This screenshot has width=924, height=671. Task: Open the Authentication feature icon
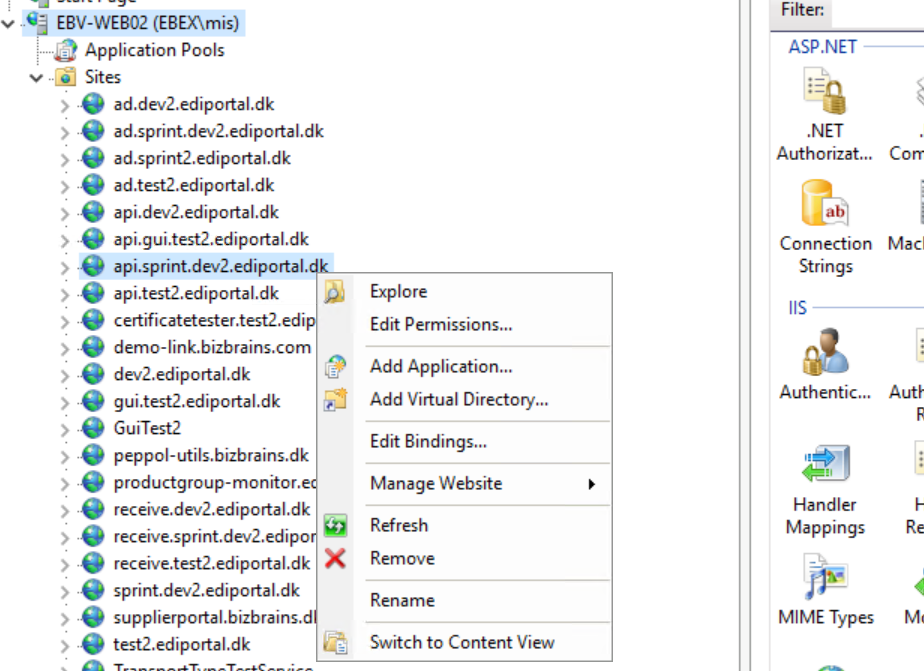tap(825, 353)
